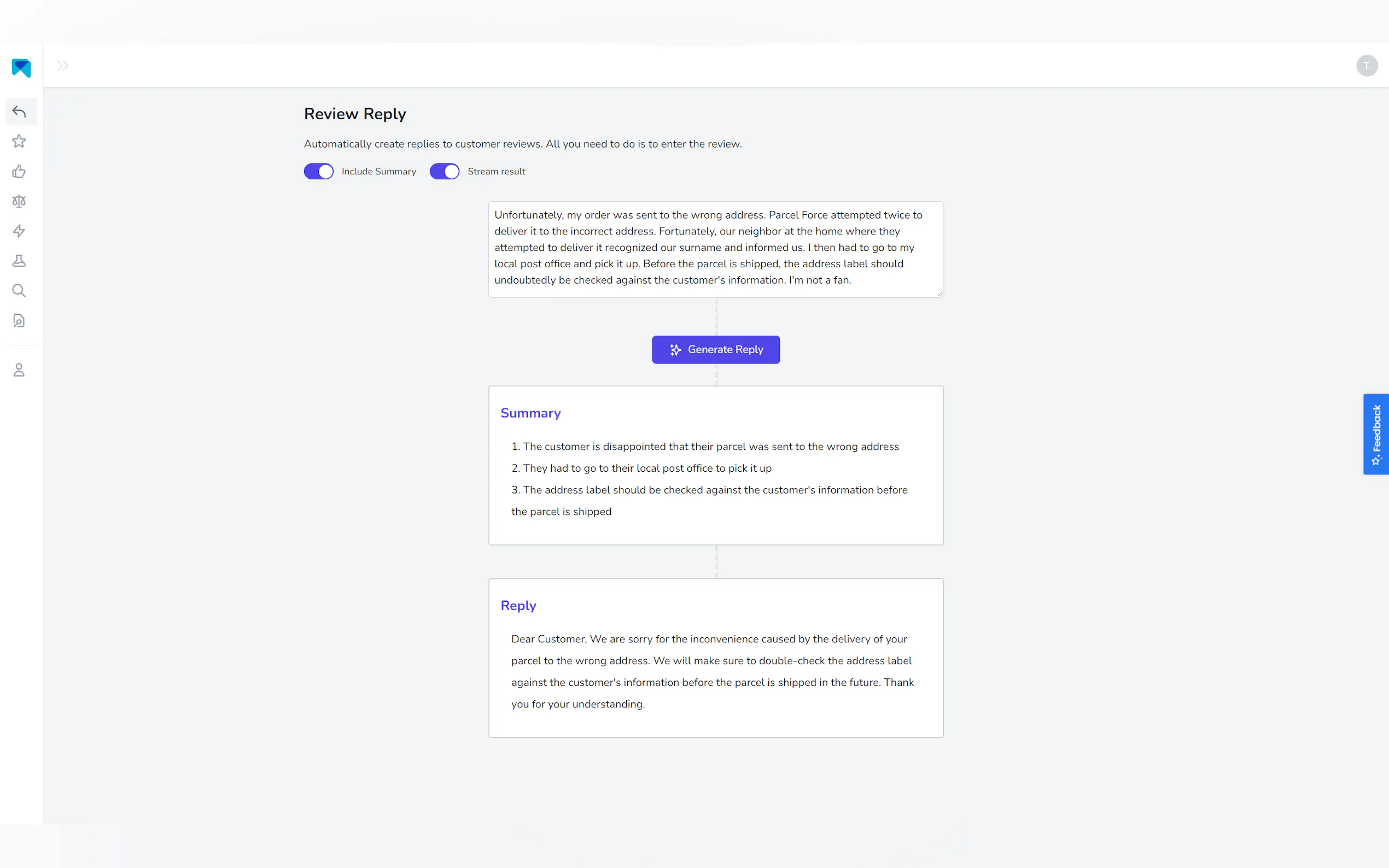Viewport: 1389px width, 868px height.
Task: Turn off the Stream result toggle
Action: [x=445, y=171]
